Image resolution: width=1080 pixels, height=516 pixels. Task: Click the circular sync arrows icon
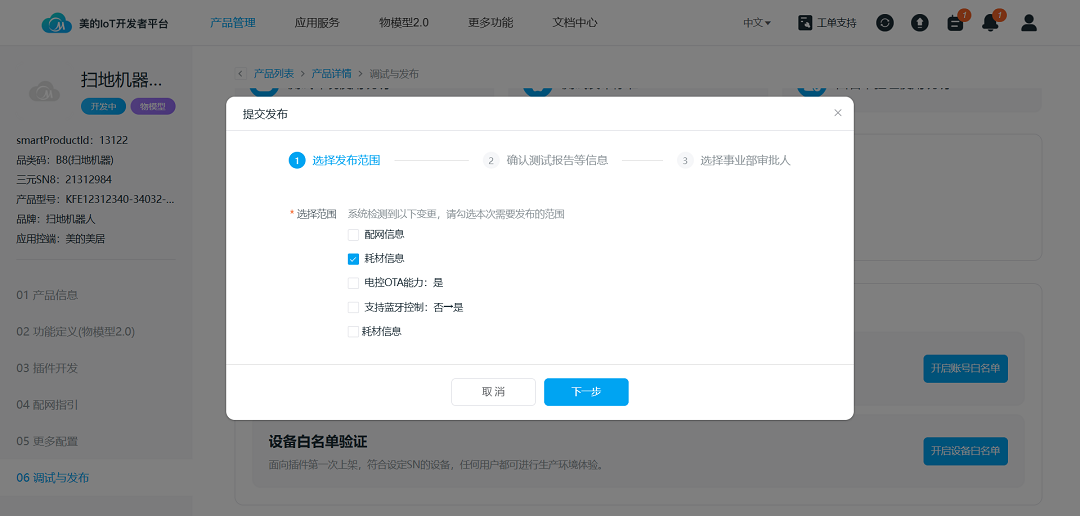click(x=884, y=22)
